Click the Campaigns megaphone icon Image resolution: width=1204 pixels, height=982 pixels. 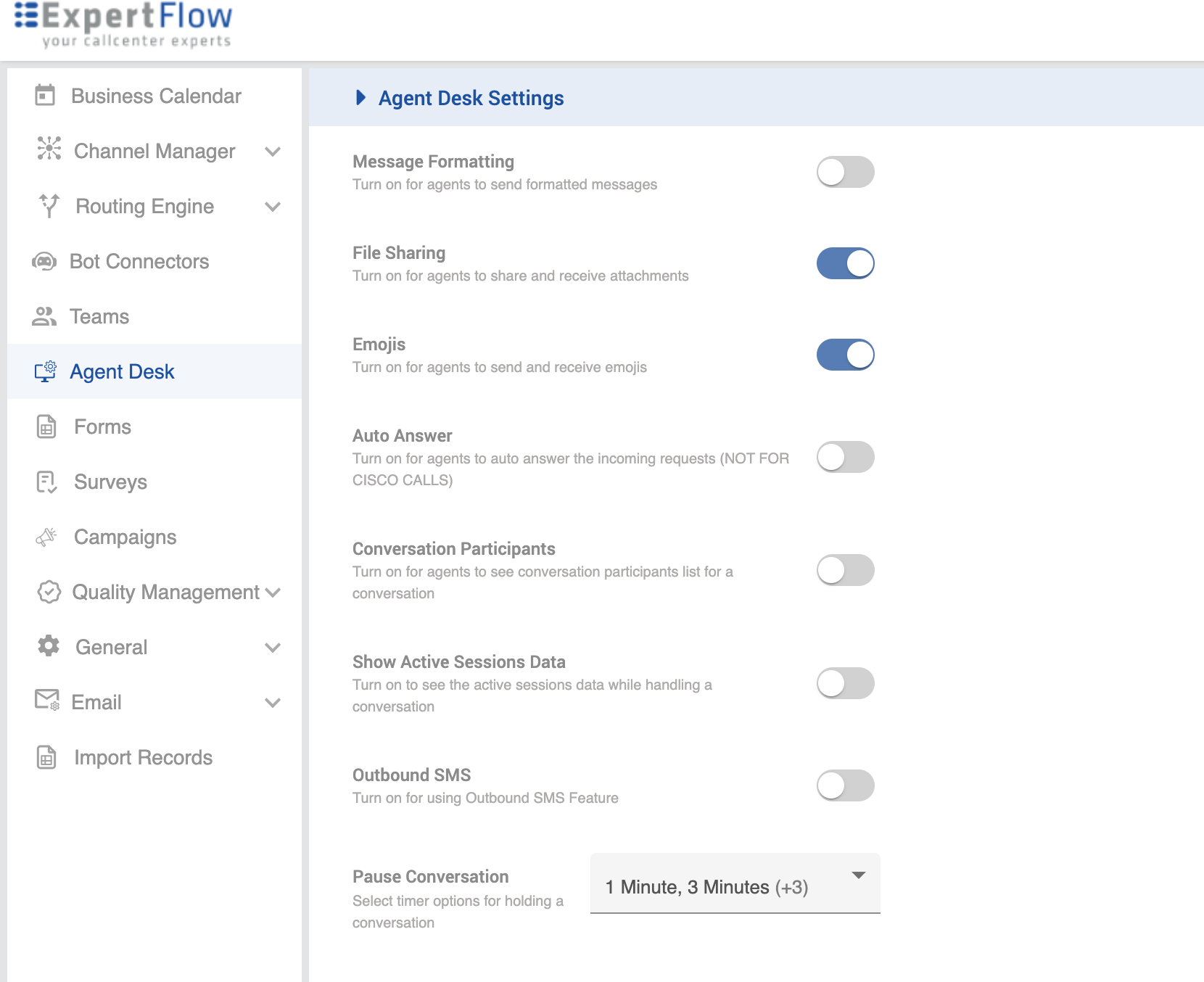(46, 537)
